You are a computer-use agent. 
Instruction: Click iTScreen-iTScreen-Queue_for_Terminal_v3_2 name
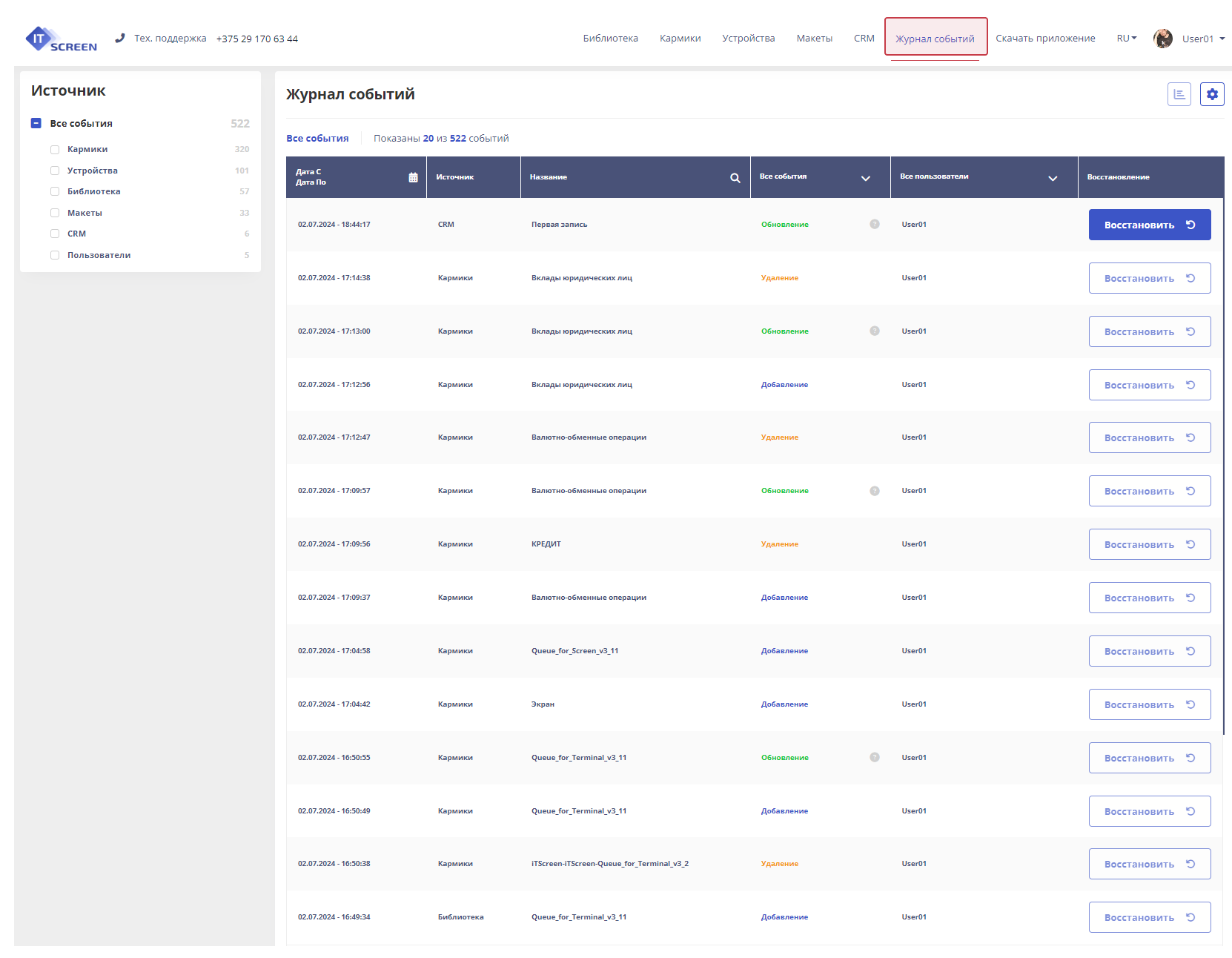click(610, 864)
